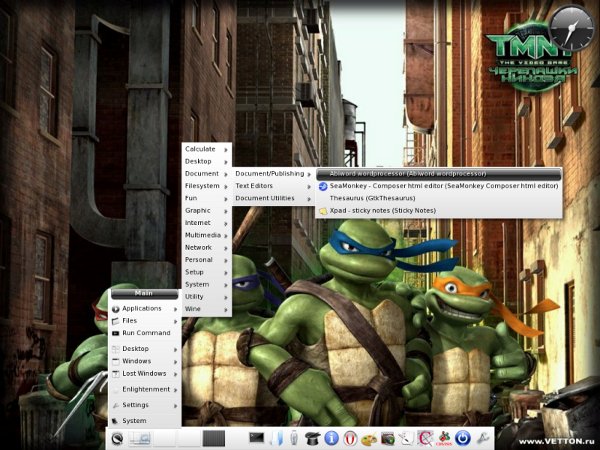
Task: Click the Main menu title bar
Action: coord(145,293)
